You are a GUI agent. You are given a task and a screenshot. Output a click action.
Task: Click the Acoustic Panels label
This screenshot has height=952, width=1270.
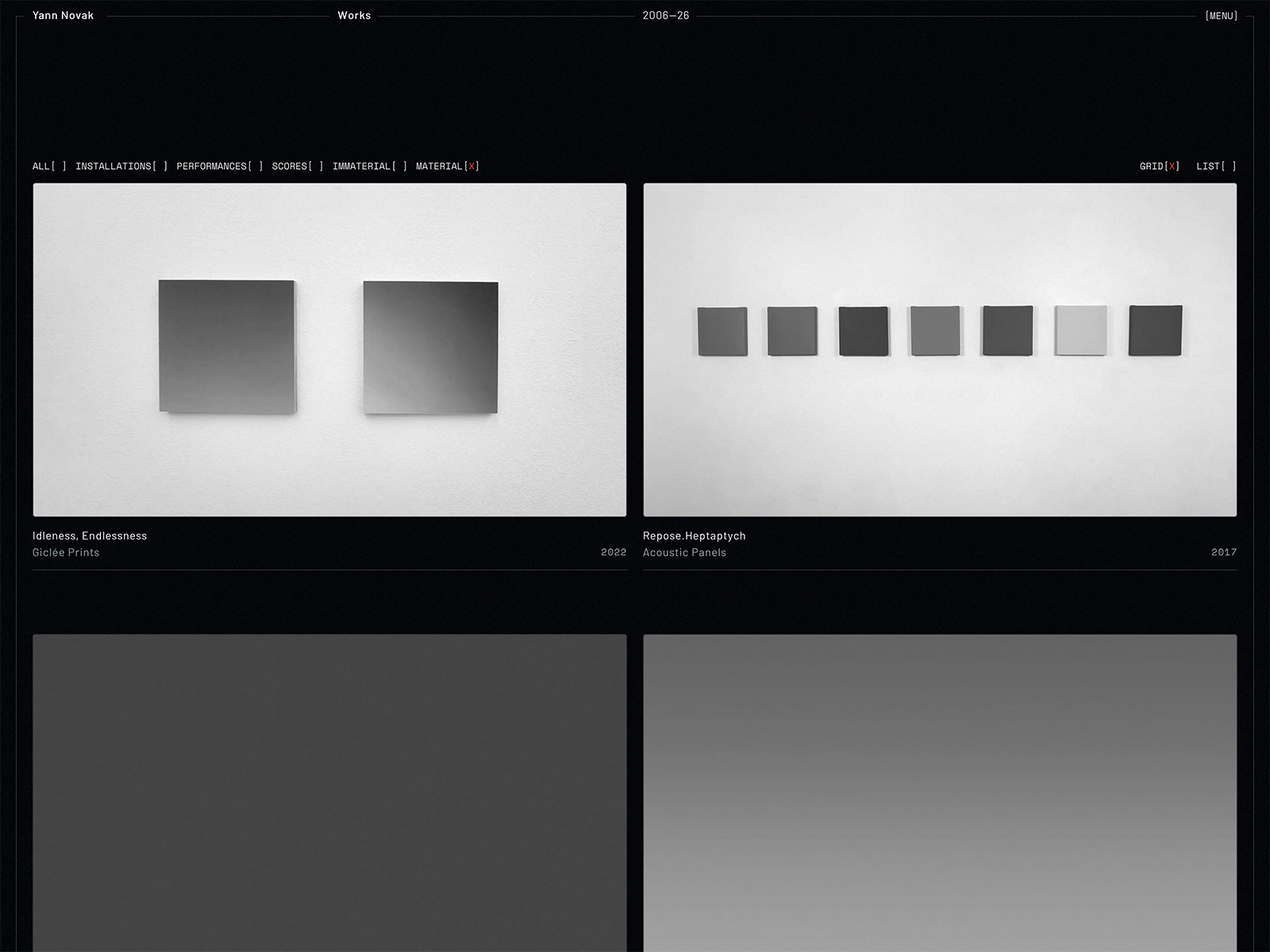(684, 553)
